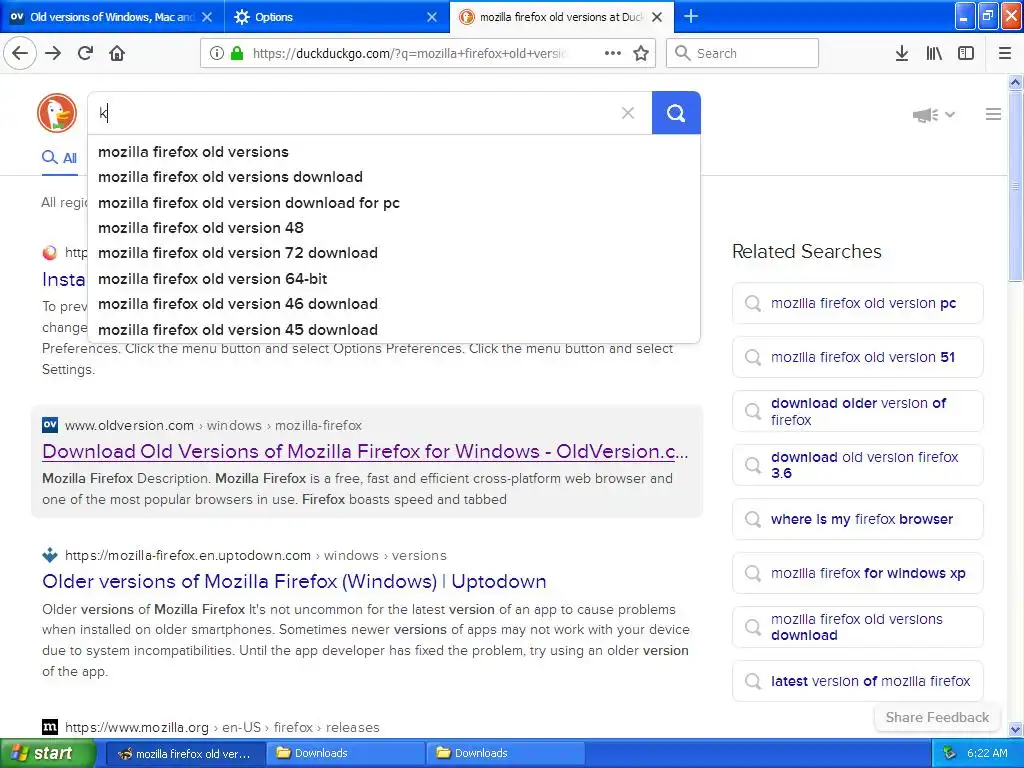Screen dimensions: 1024x768
Task: Click the mozilla.org 'm' favicon
Action: tap(50, 726)
